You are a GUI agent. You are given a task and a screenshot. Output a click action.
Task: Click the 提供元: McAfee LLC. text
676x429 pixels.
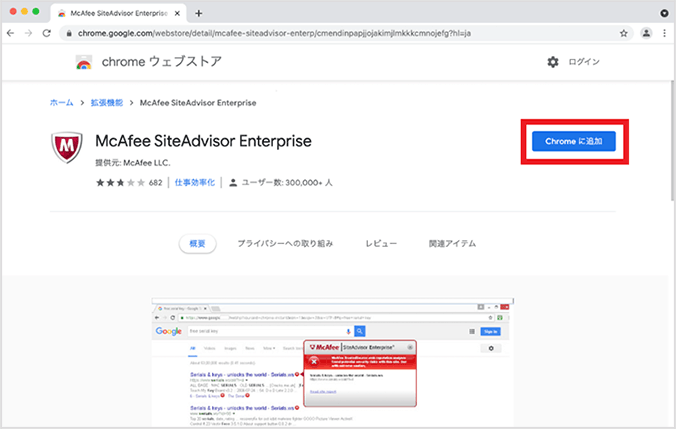pos(133,163)
